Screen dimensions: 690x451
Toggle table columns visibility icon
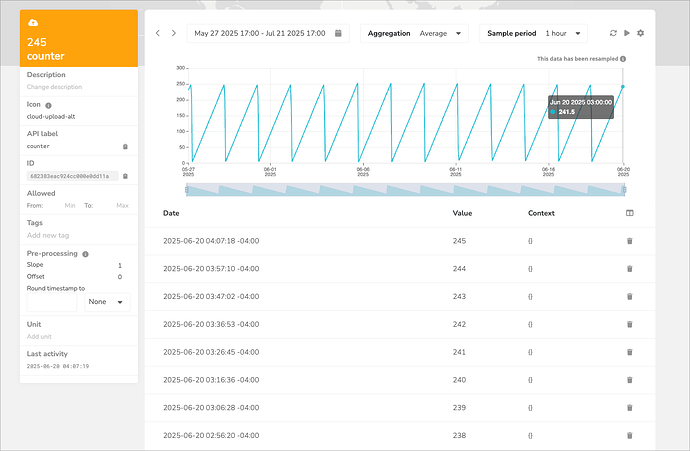click(630, 213)
